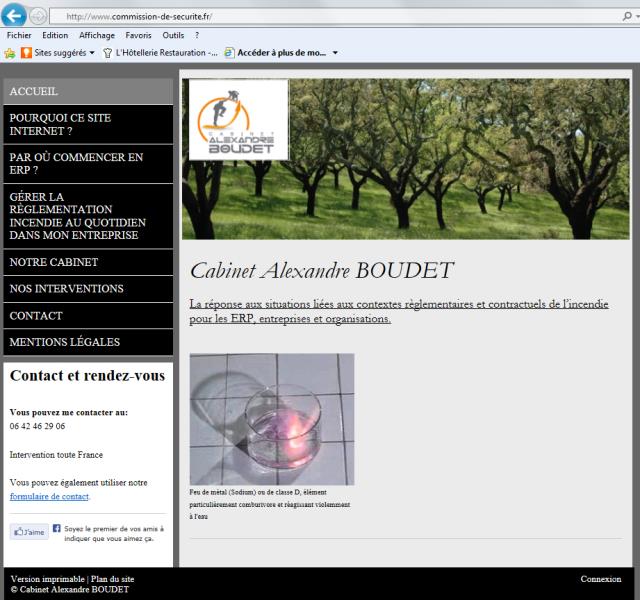640x600 pixels.
Task: Expand the Sites suggérés dropdown arrow
Action: click(92, 53)
